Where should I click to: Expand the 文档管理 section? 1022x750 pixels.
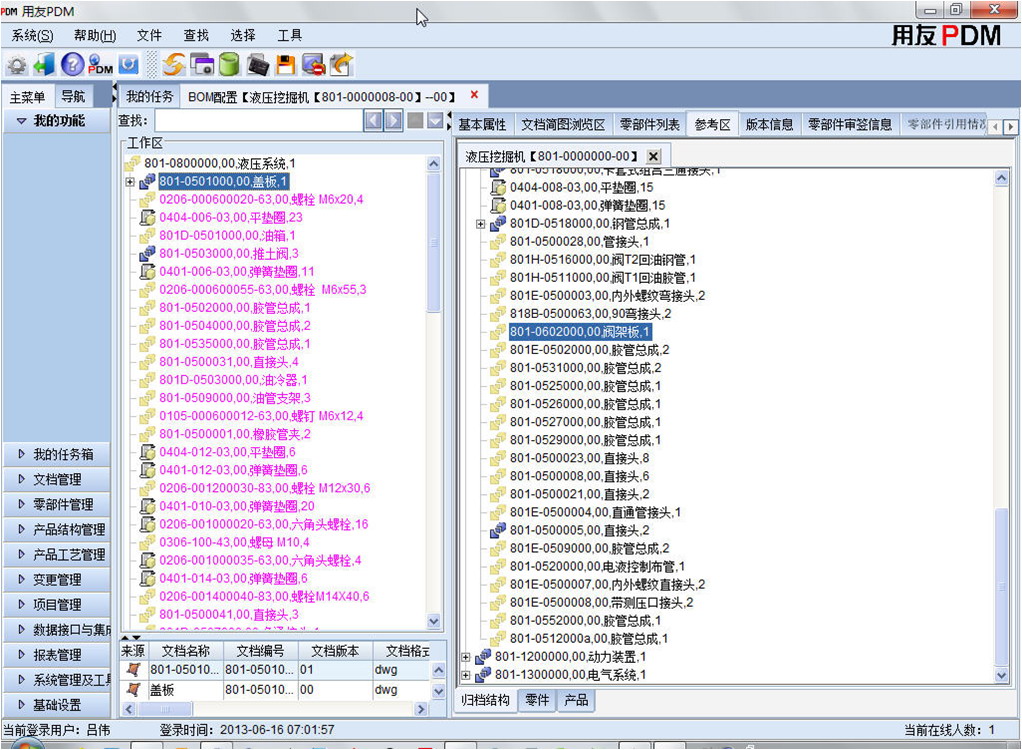coord(22,479)
